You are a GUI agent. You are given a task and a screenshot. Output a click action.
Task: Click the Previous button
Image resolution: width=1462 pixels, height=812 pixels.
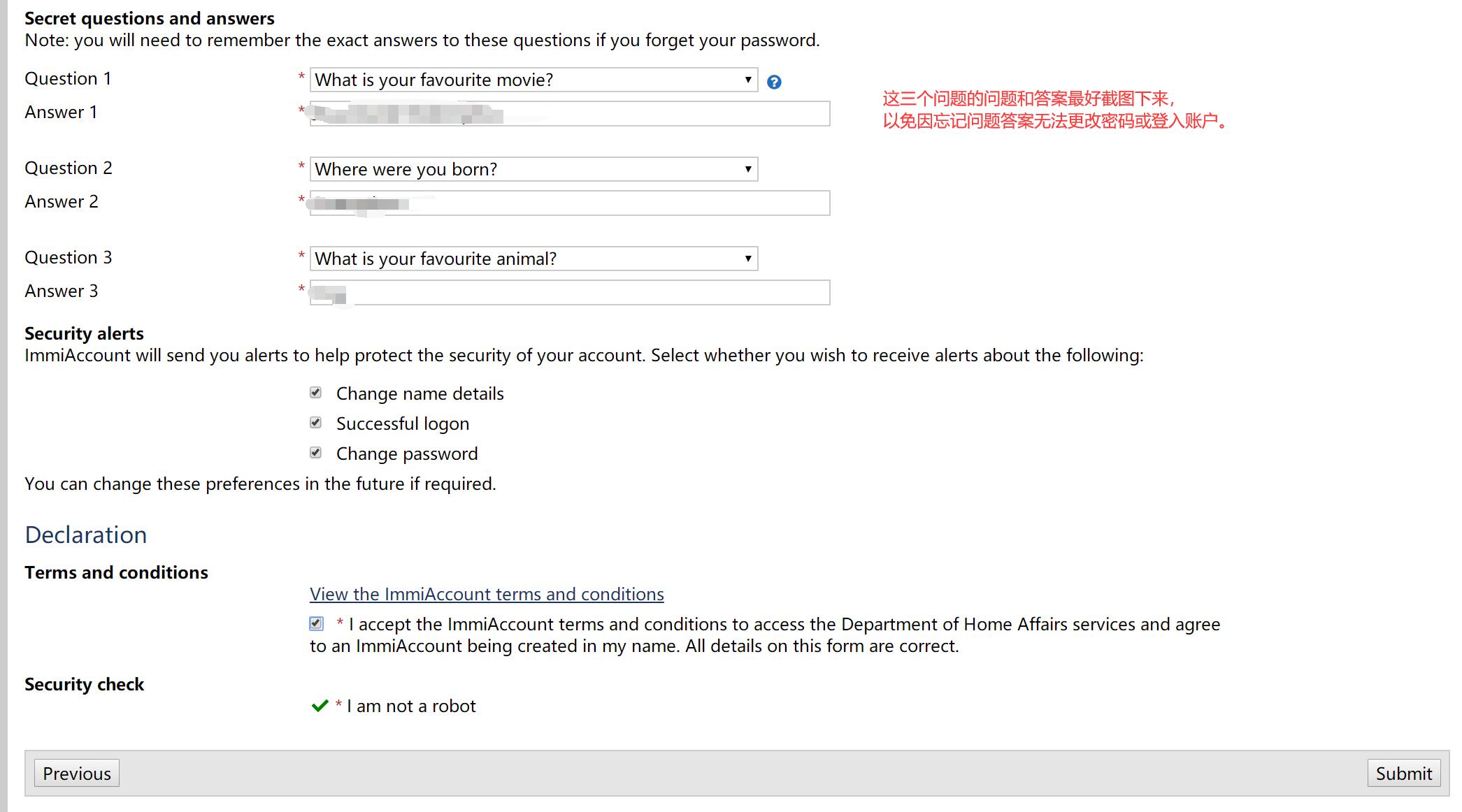[77, 773]
